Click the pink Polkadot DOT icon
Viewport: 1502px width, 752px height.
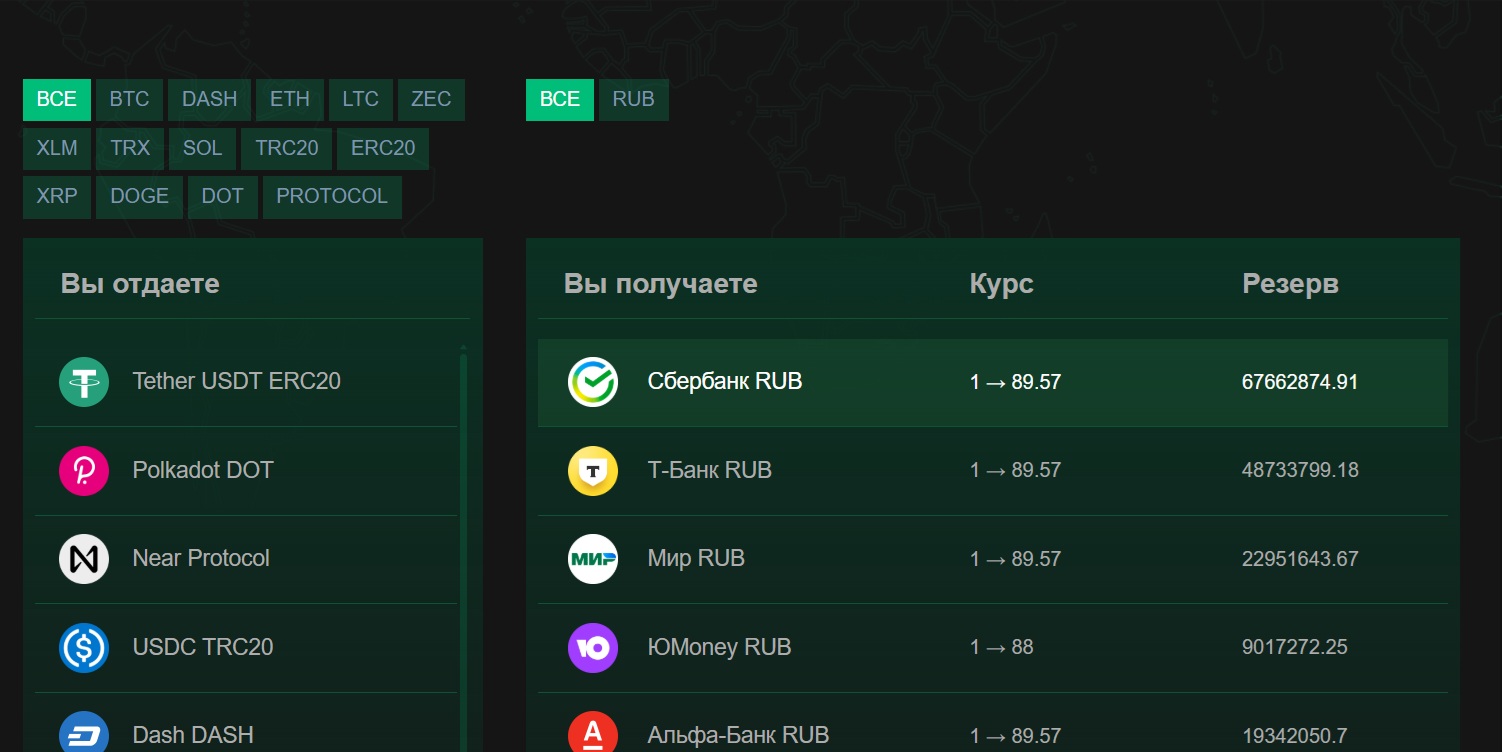pos(84,470)
